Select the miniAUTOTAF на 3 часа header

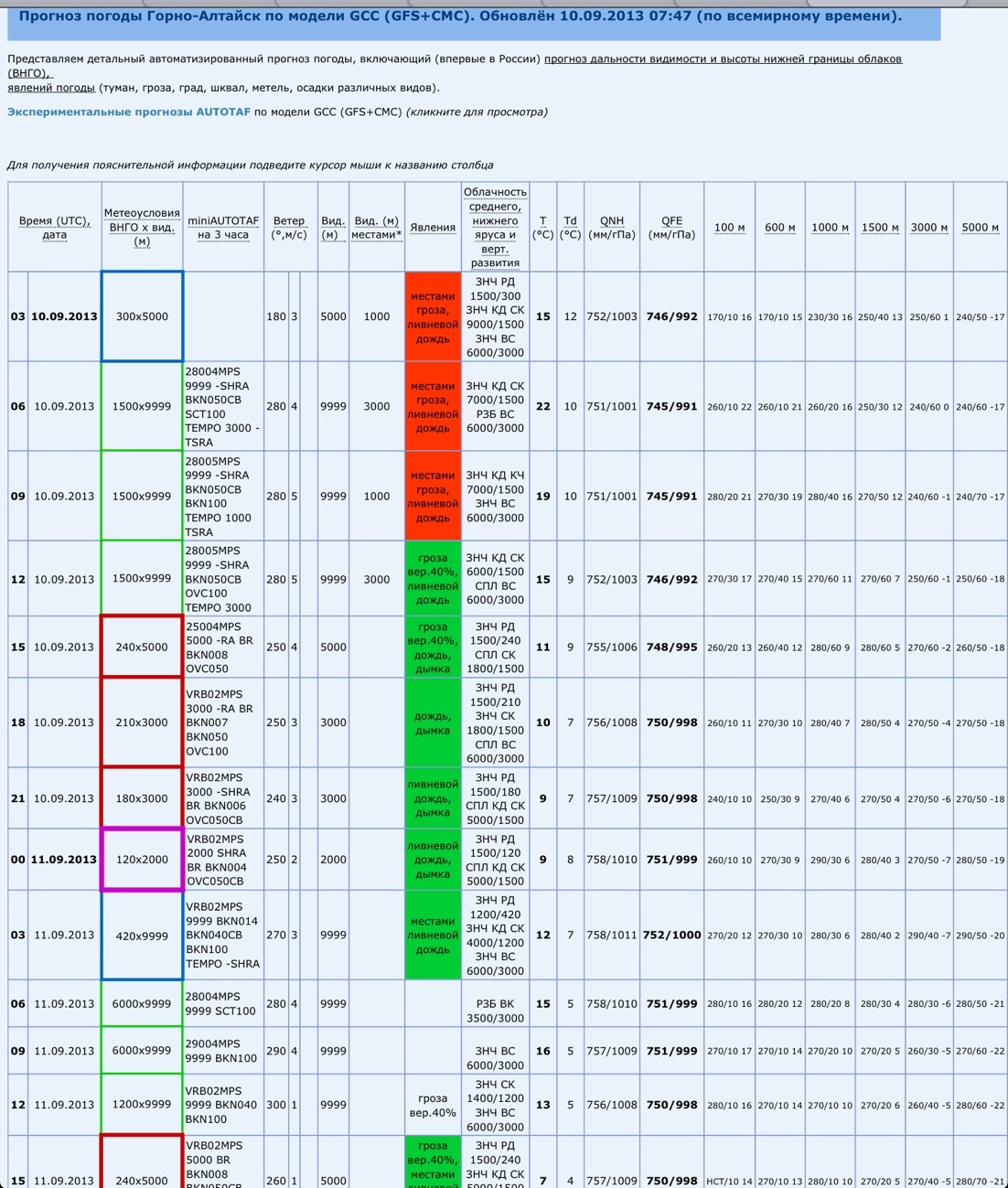223,228
